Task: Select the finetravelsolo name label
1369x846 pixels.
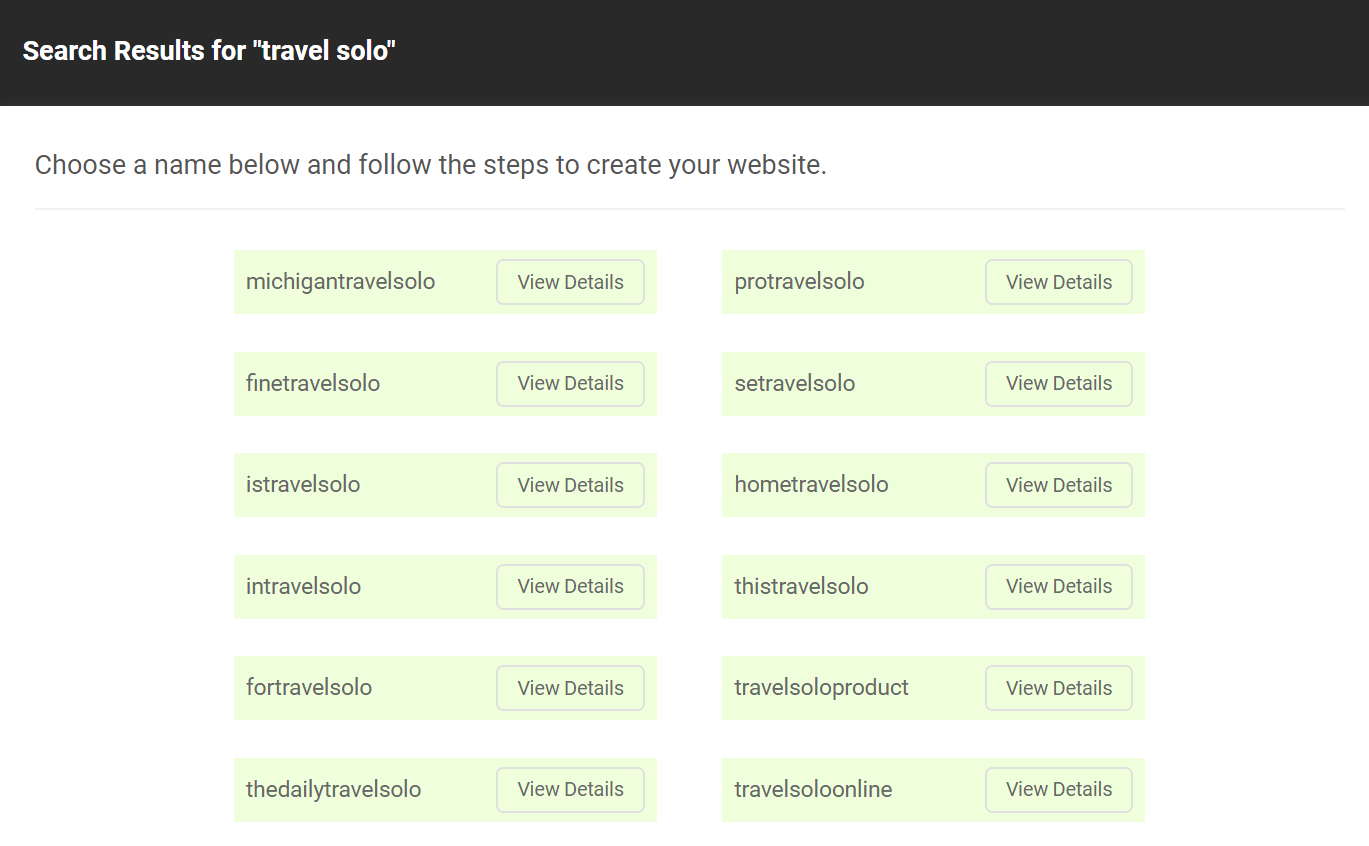Action: point(312,383)
